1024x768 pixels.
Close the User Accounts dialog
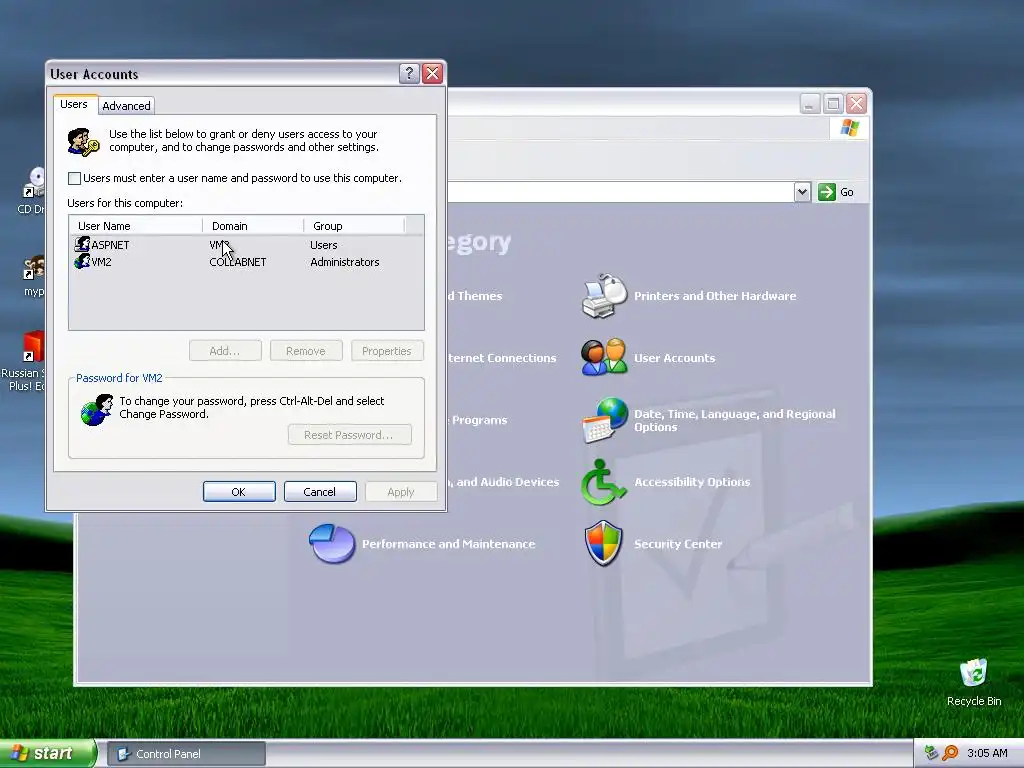tap(432, 73)
